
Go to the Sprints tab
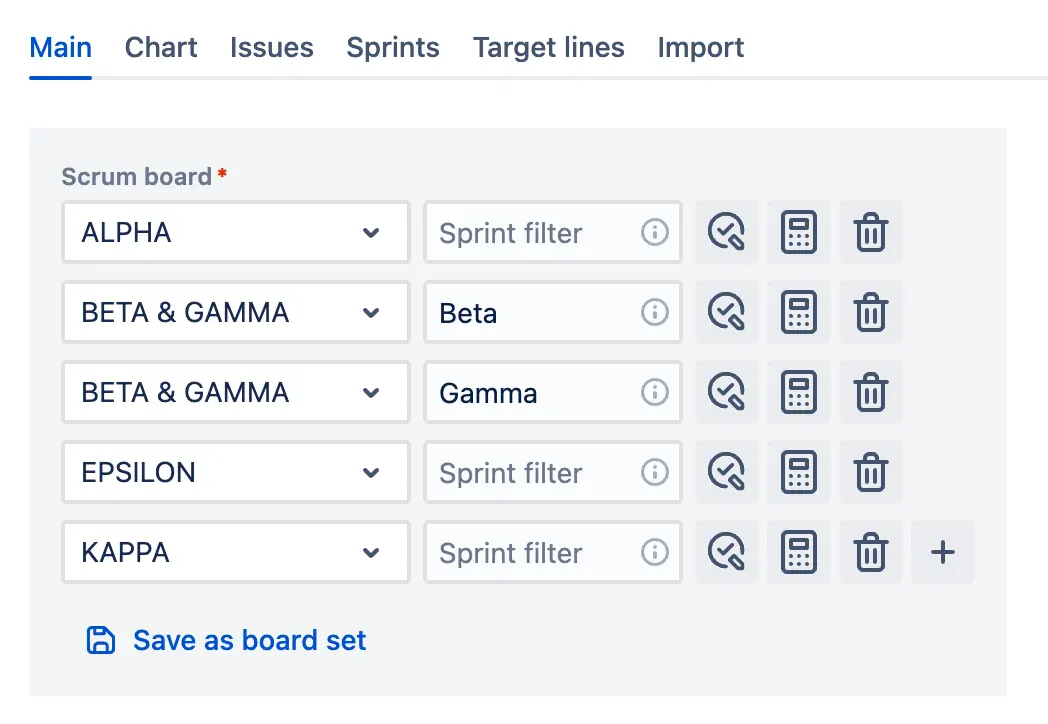click(393, 47)
